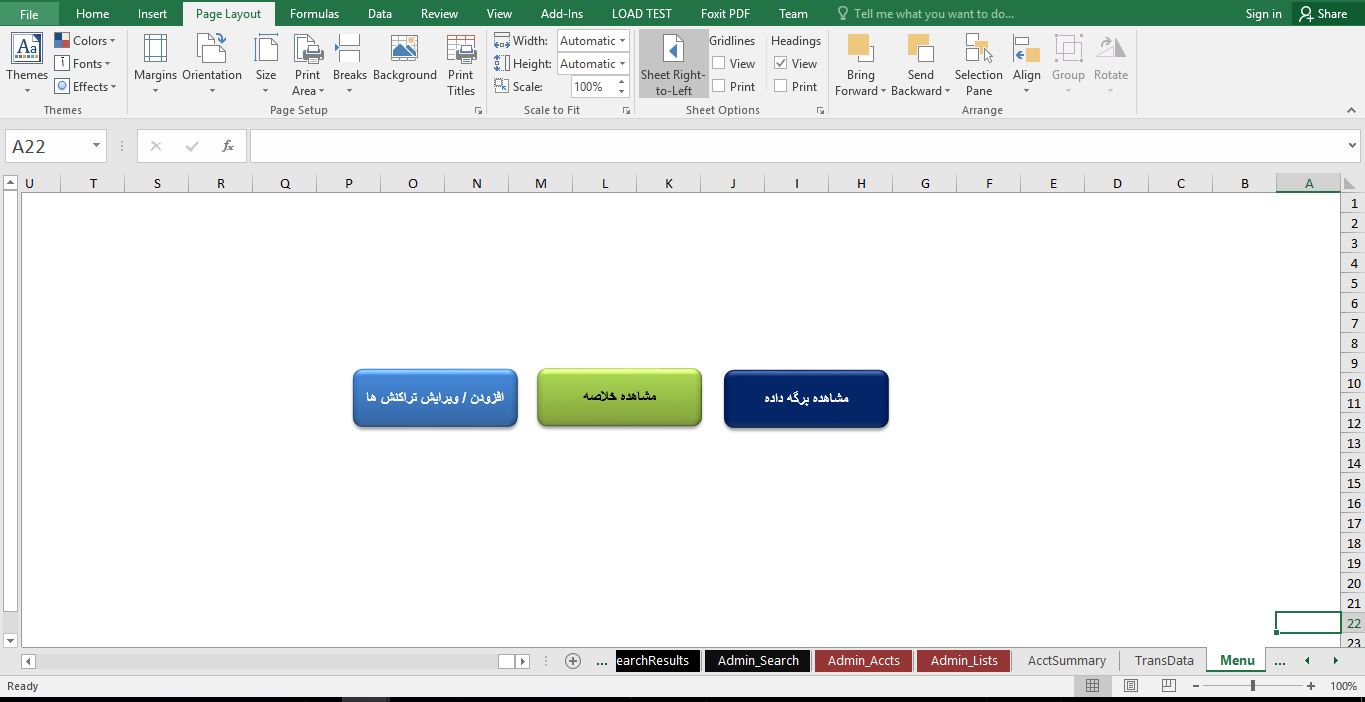The height and width of the screenshot is (702, 1365).
Task: Open theme Effects dropdown
Action: 86,86
